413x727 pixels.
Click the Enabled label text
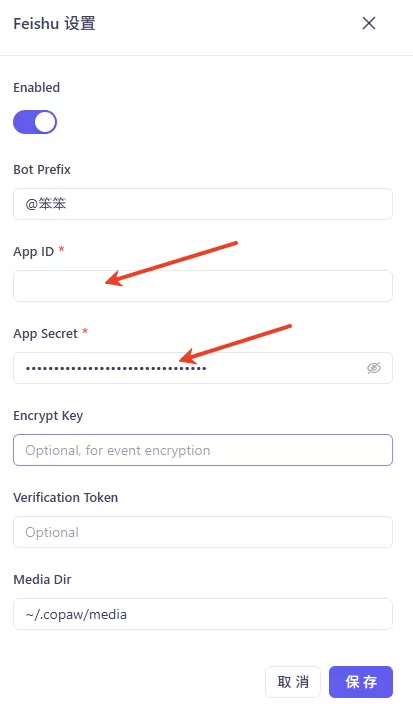(x=37, y=88)
